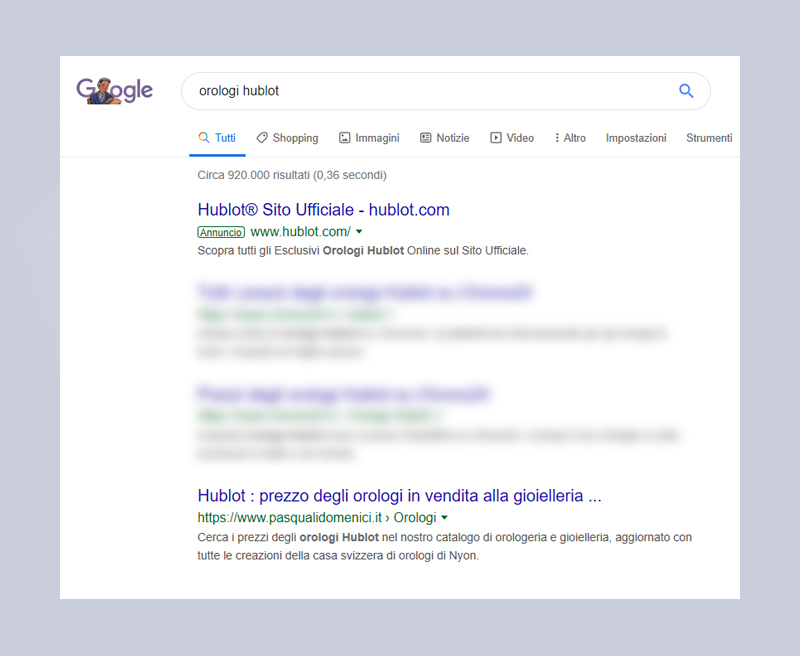Expand the Altro more options menu
The height and width of the screenshot is (656, 800).
point(570,138)
